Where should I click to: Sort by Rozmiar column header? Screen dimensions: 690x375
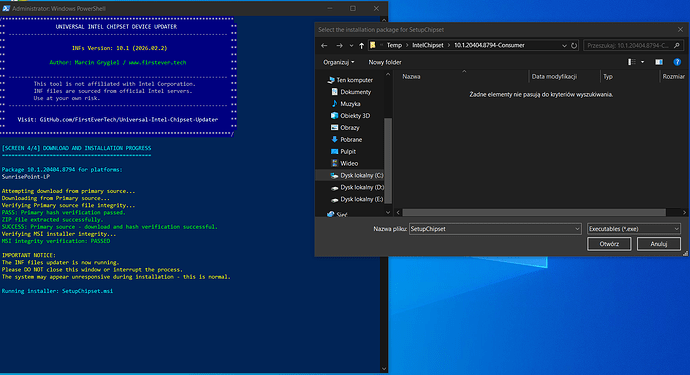pos(674,77)
